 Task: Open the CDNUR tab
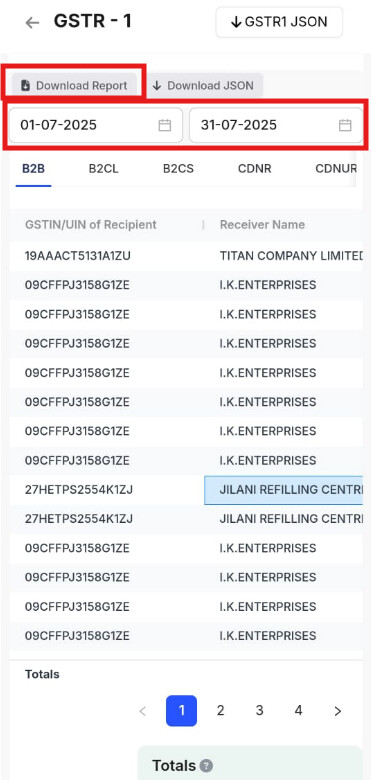pyautogui.click(x=336, y=169)
